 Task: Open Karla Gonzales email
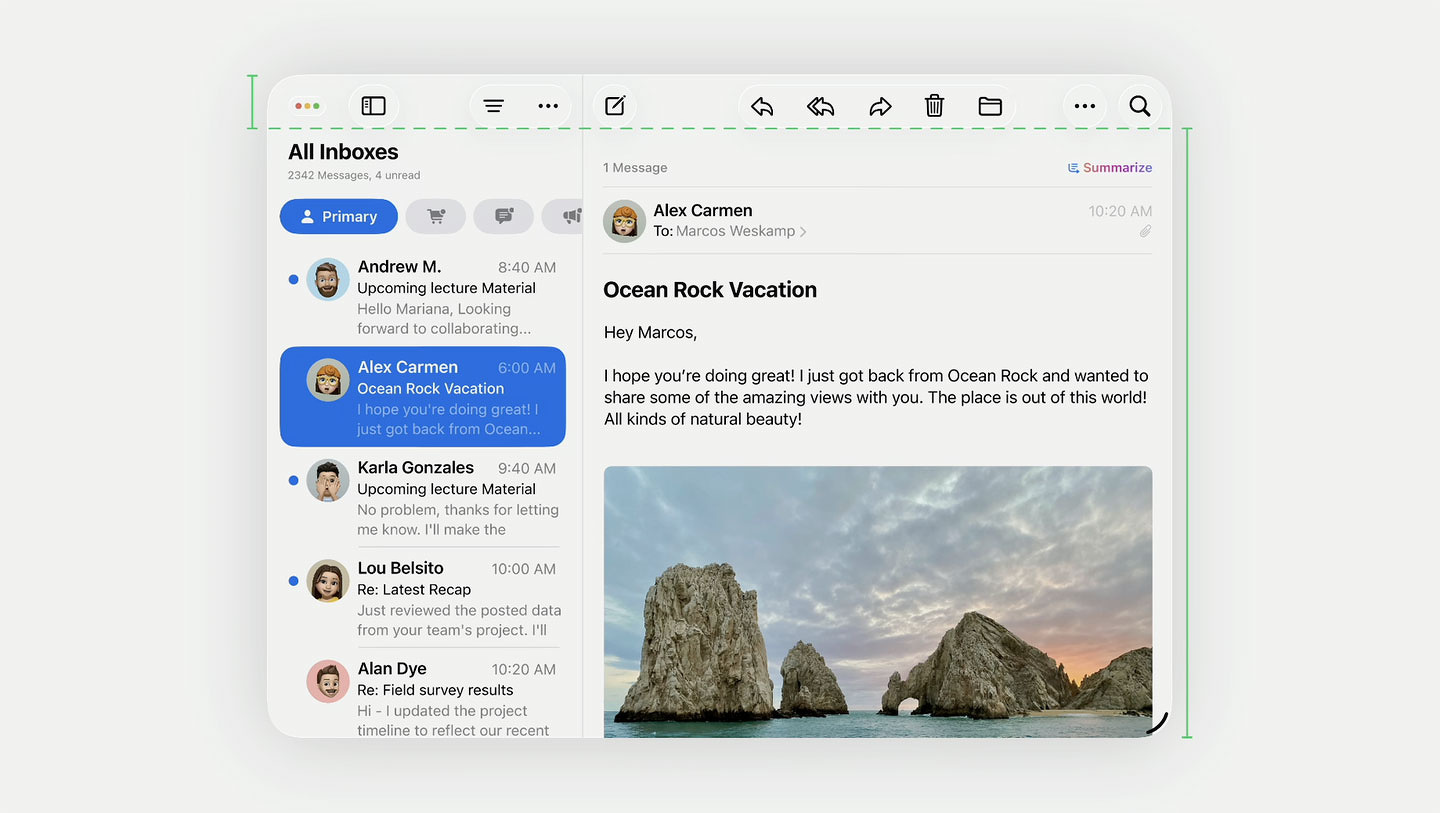[423, 497]
